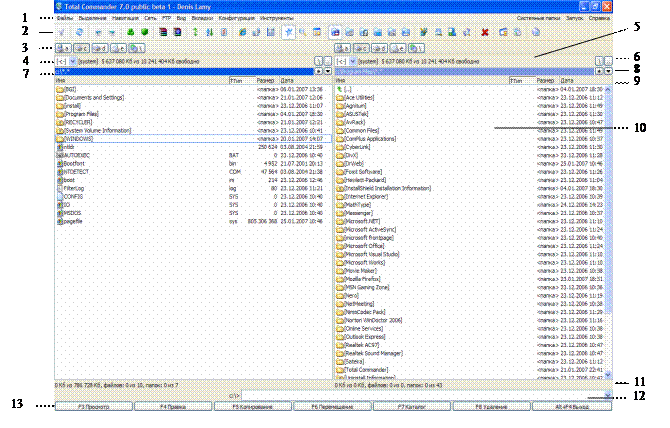Viewport: 670px width, 428px height.
Task: Open right panel directory history arrow
Action: (x=608, y=71)
